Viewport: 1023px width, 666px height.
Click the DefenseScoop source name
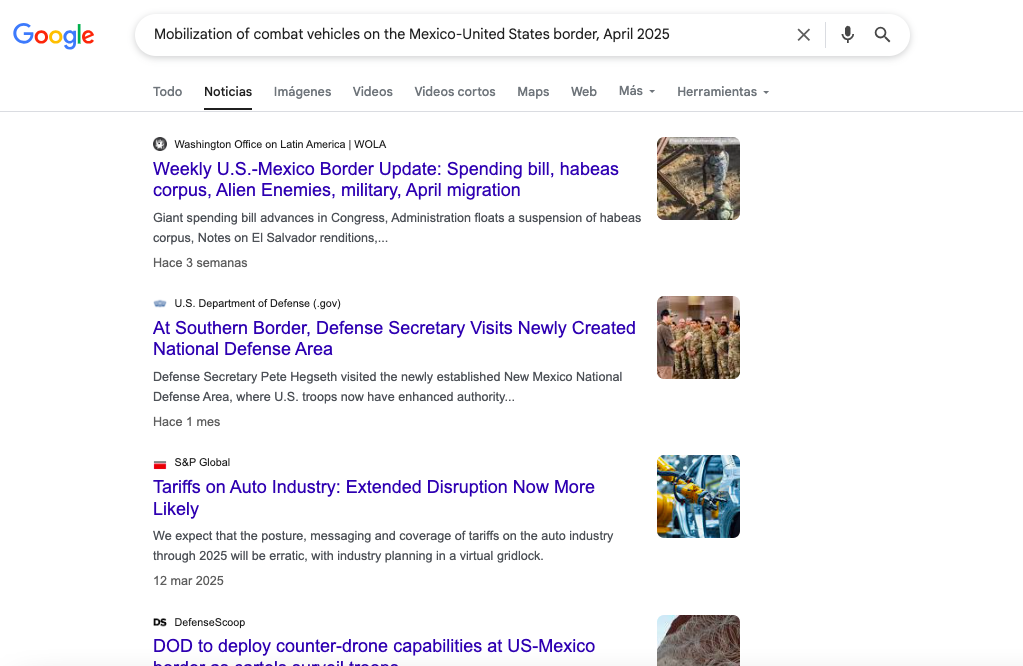coord(209,622)
